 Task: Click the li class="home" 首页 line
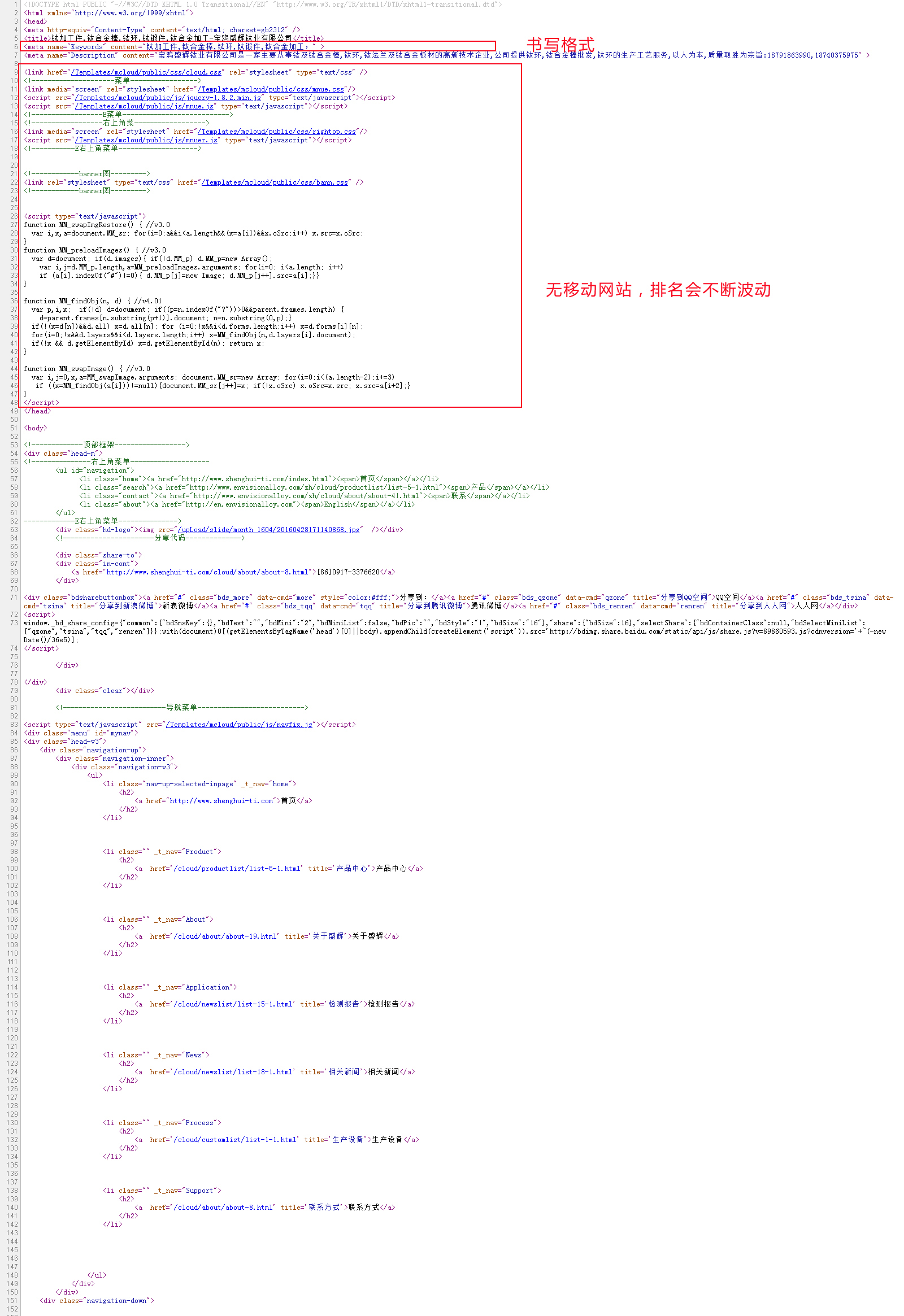tap(259, 480)
